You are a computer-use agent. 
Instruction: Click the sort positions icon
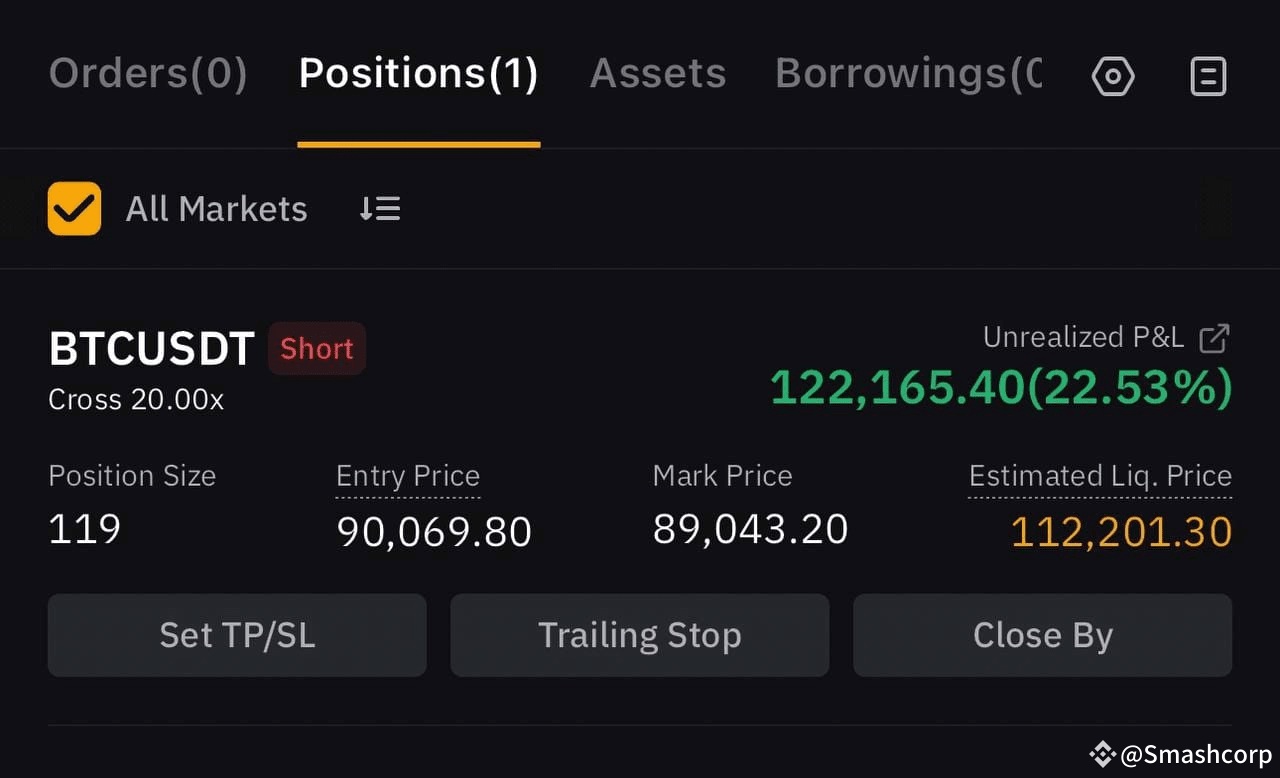(380, 208)
